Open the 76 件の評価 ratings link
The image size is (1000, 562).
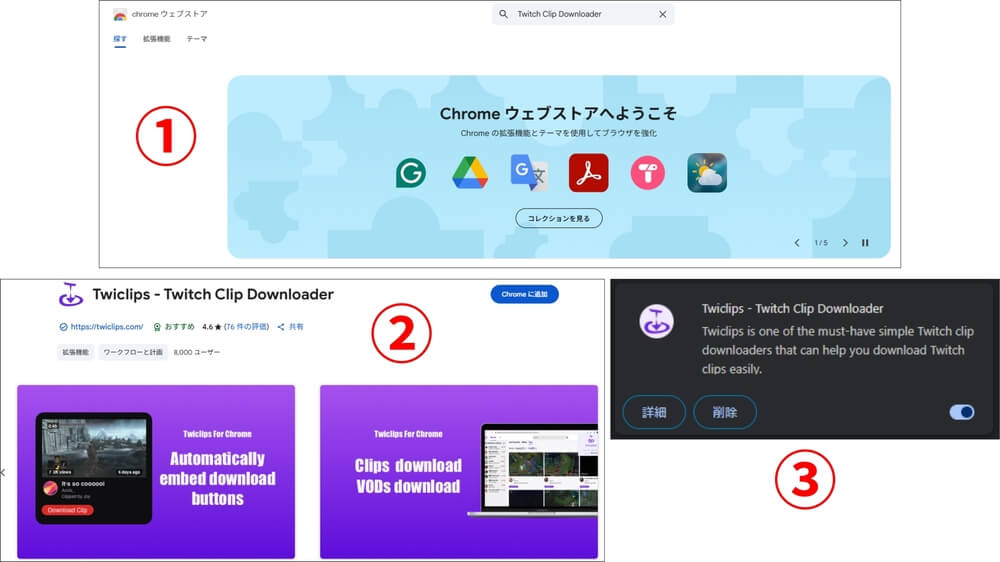pyautogui.click(x=246, y=327)
